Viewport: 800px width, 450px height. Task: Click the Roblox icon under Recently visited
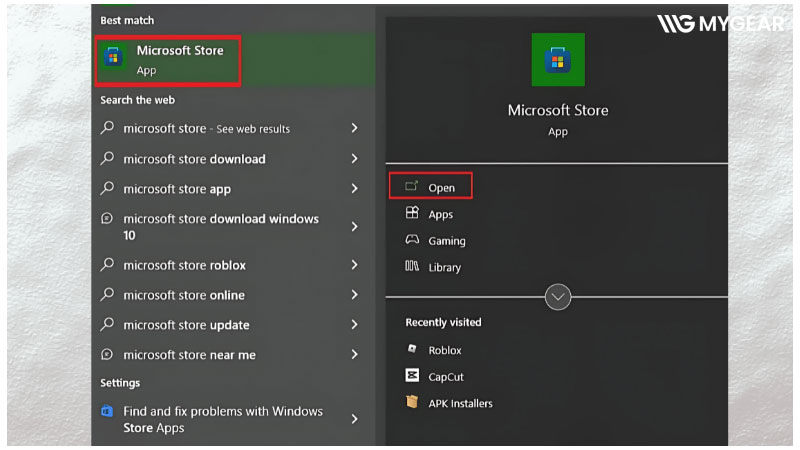click(412, 349)
